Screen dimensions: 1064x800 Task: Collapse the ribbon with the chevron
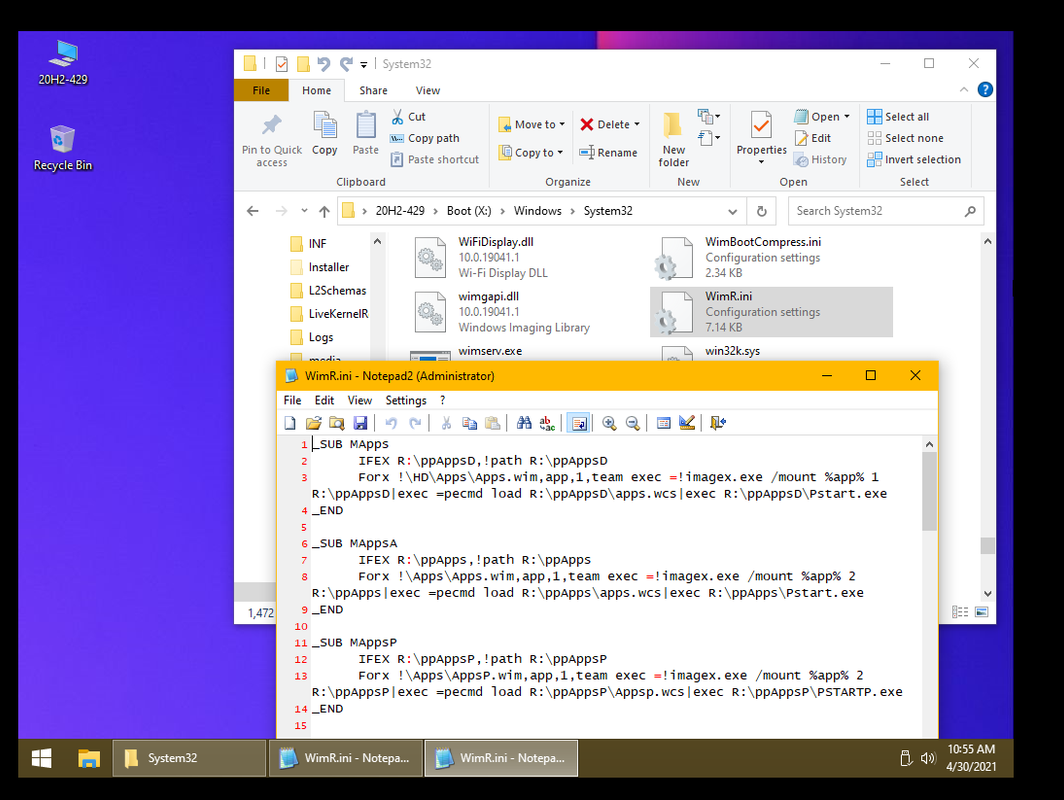click(964, 90)
